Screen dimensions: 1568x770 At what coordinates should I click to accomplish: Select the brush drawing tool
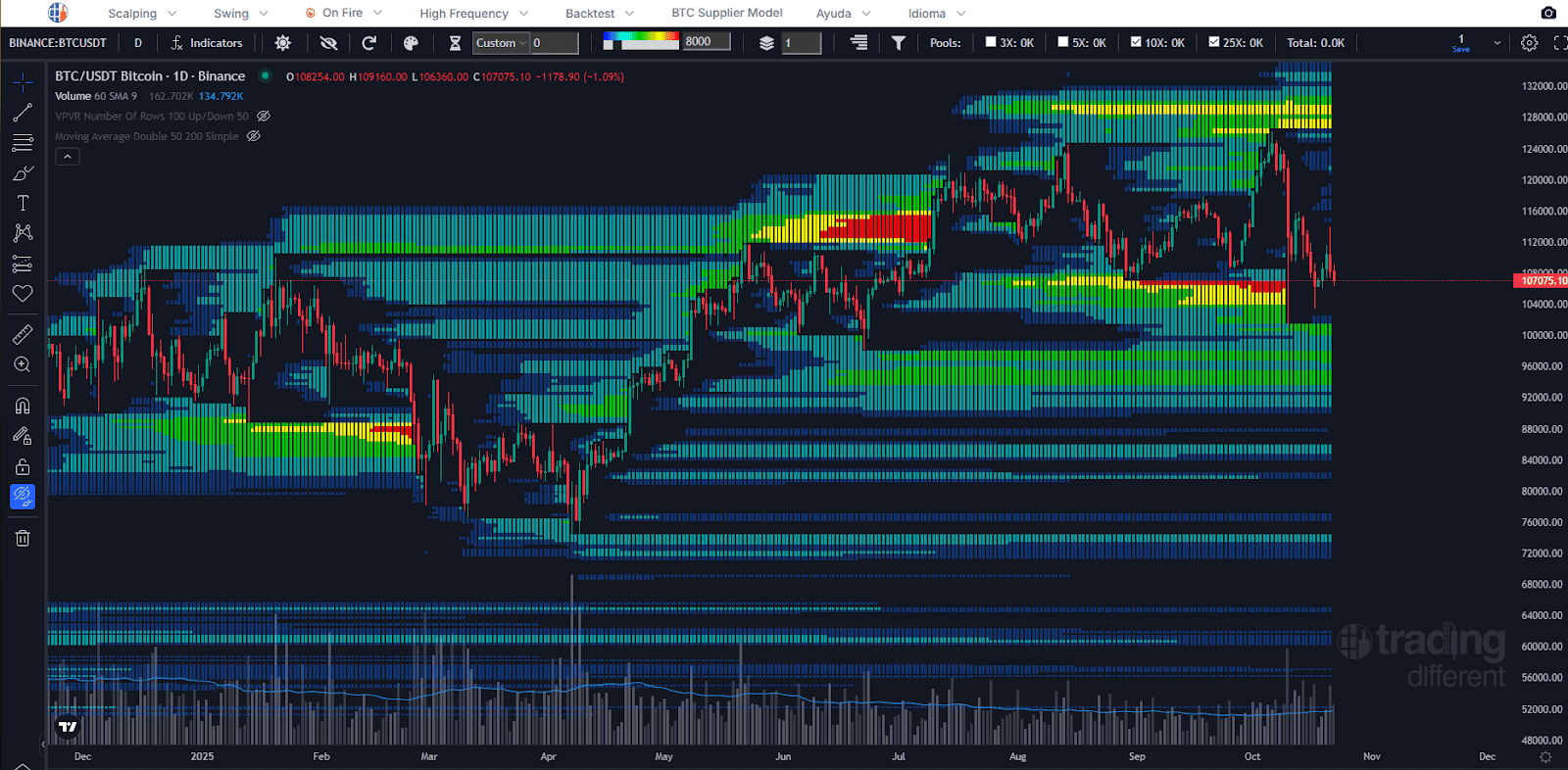(x=23, y=173)
